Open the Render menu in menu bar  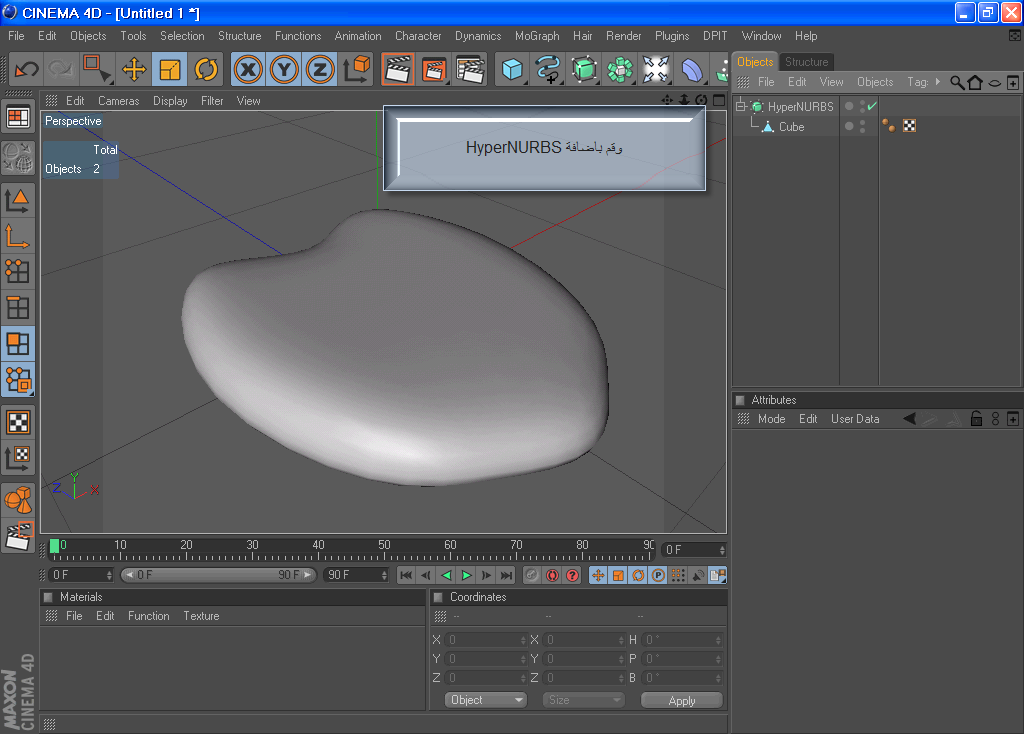624,36
